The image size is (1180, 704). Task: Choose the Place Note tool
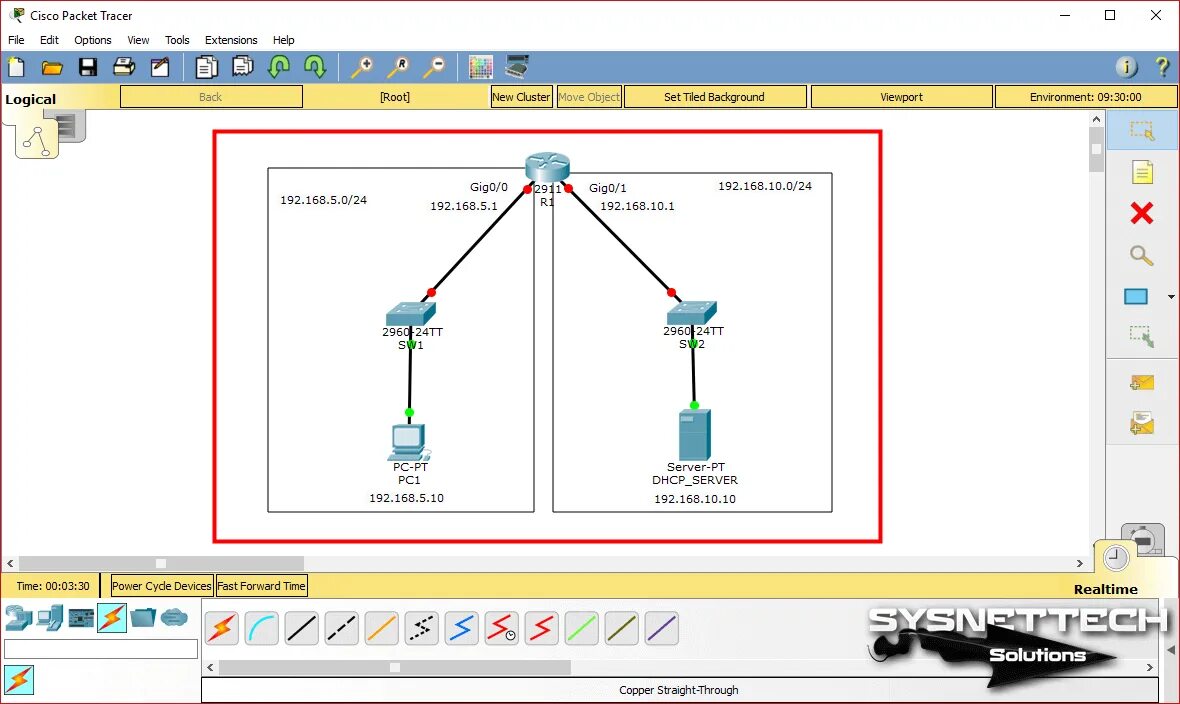pos(1142,172)
